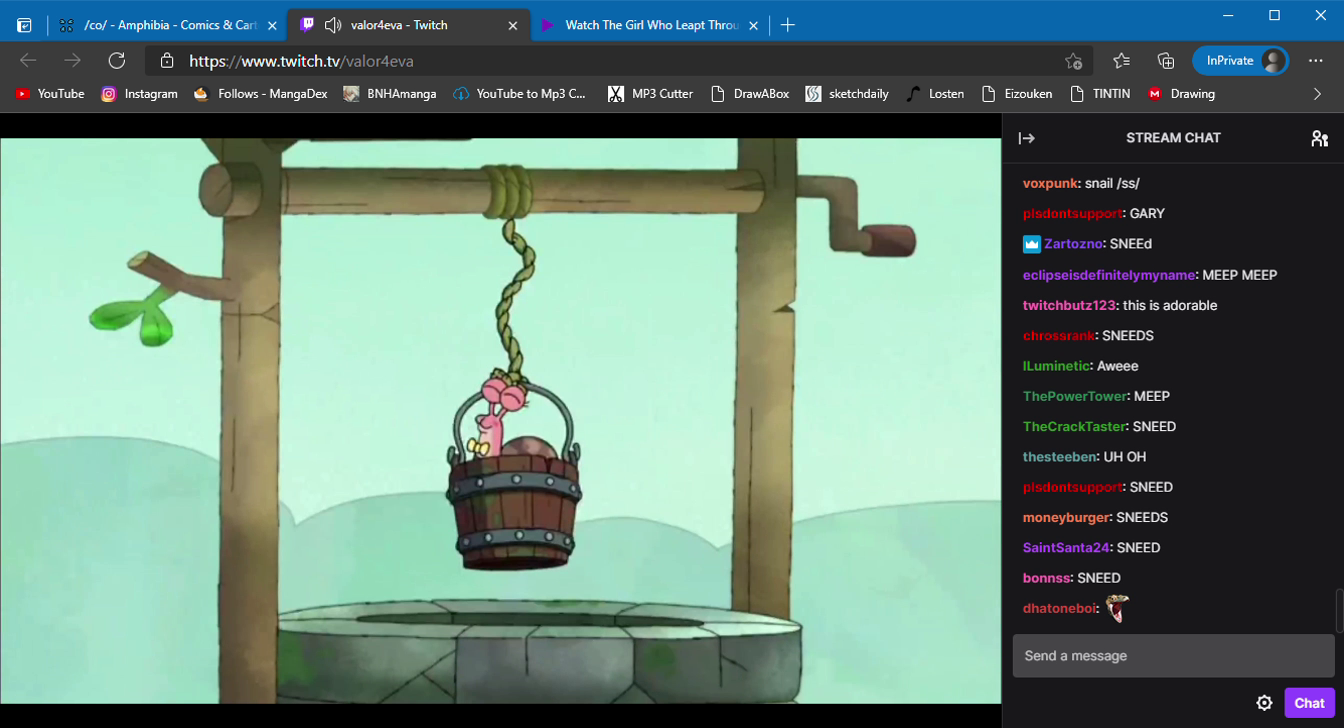Click the Send a message field
The image size is (1344, 728).
click(x=1173, y=656)
